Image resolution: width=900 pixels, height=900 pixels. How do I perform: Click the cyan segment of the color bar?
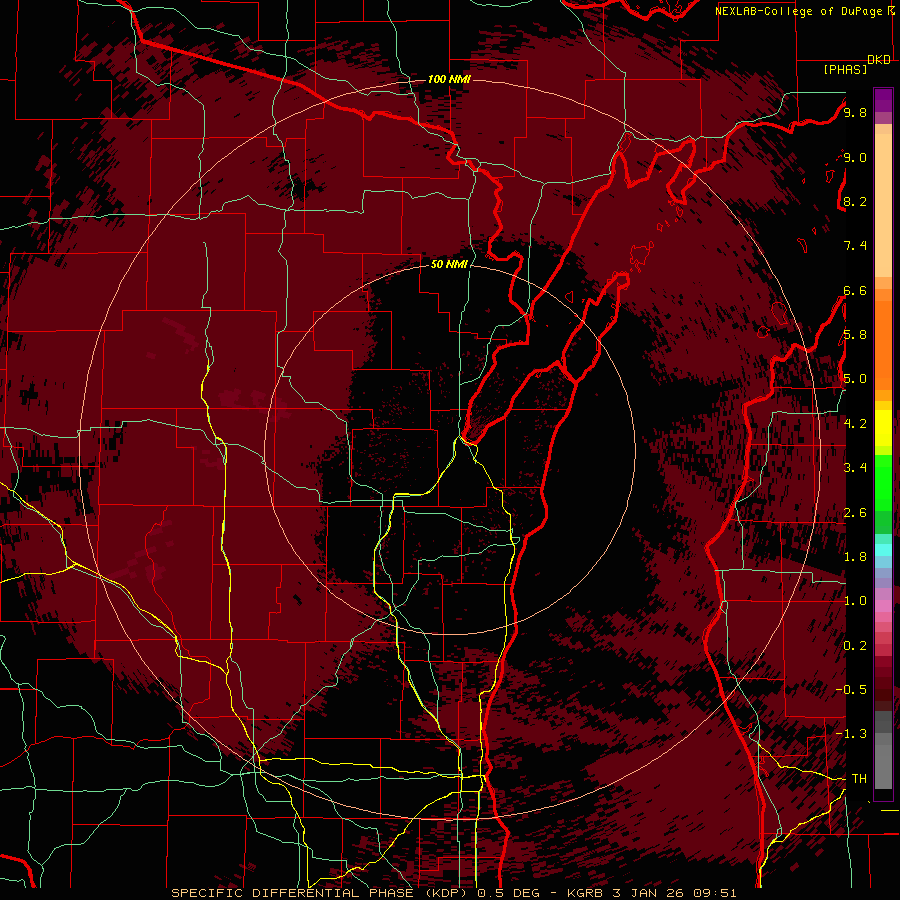point(883,550)
